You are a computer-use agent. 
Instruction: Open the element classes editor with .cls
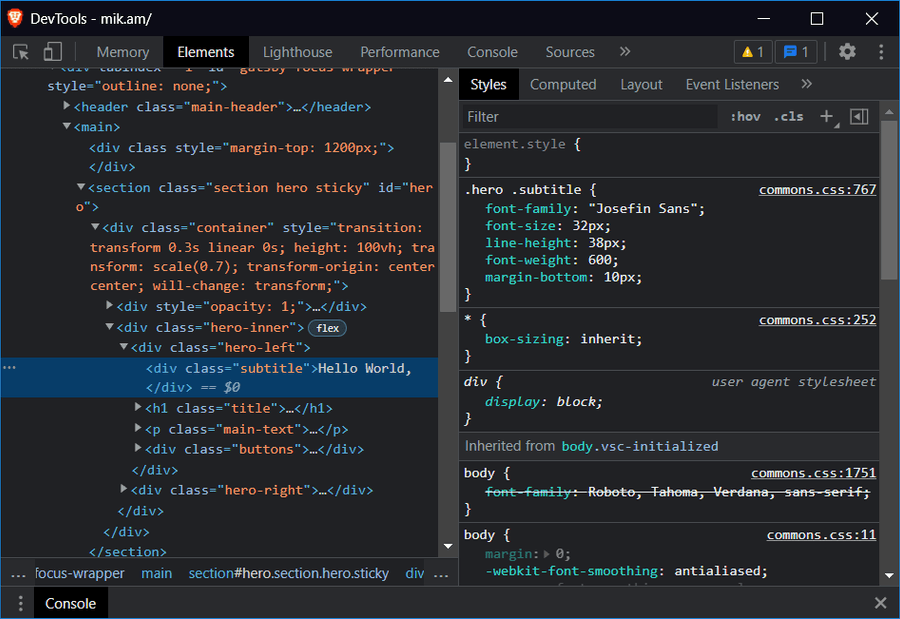tap(788, 116)
